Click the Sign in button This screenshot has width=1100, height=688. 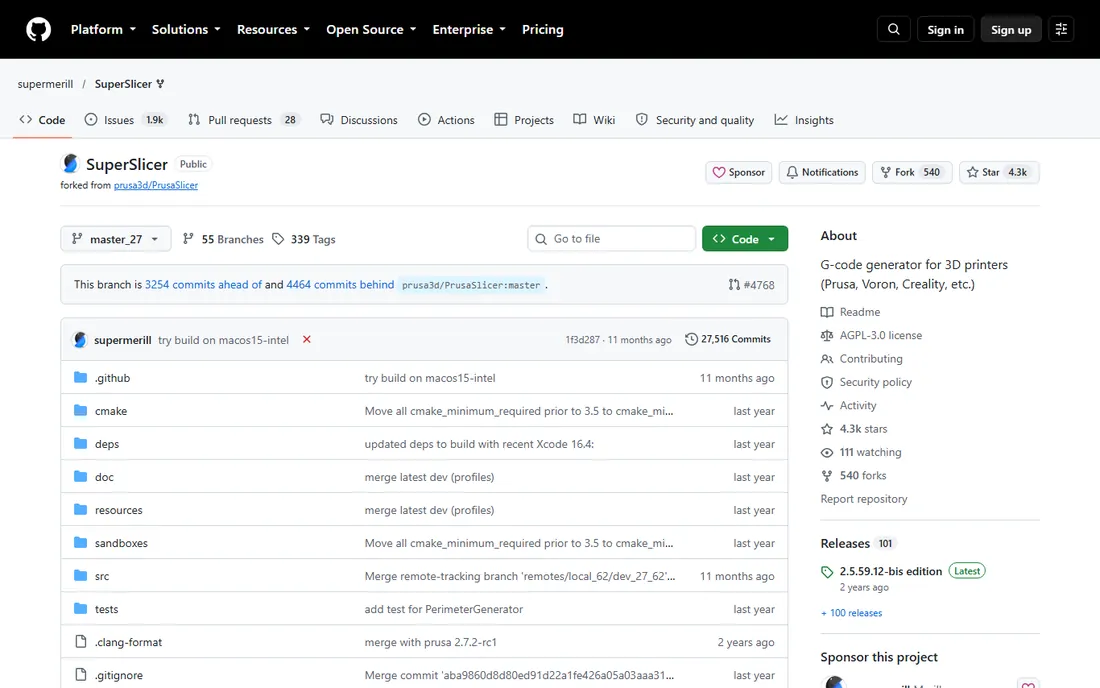point(945,29)
